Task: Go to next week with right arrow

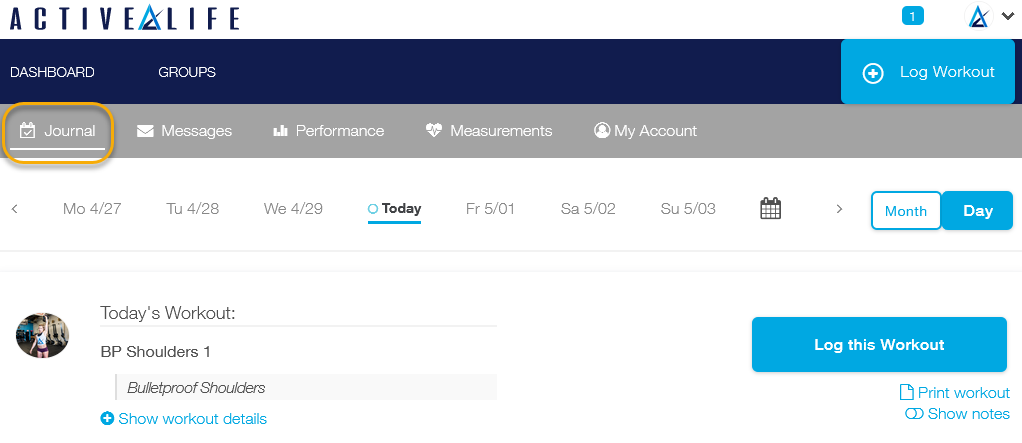Action: [x=840, y=209]
